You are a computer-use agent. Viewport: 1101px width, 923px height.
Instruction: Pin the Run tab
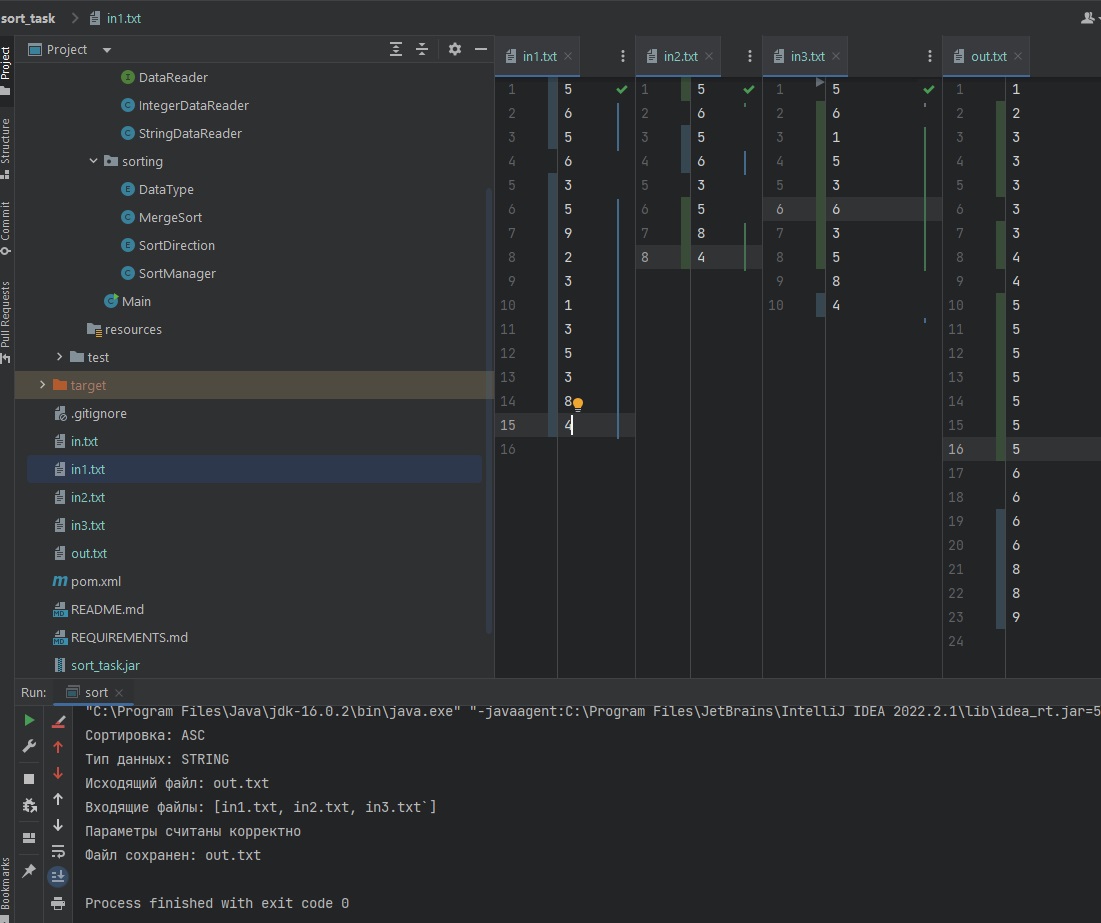(x=29, y=871)
